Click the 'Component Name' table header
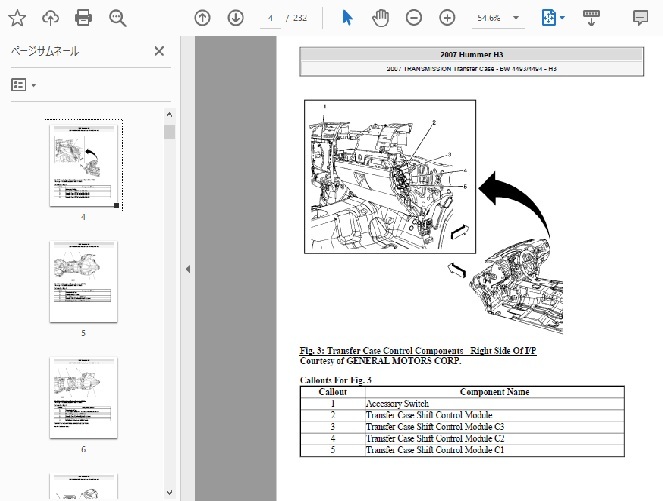Viewport: 663px width, 501px height. [494, 392]
